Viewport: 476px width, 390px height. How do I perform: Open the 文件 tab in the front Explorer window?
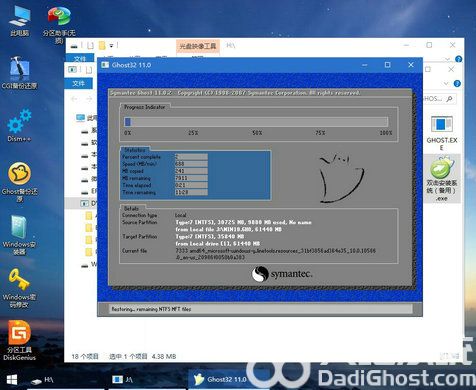click(x=79, y=83)
